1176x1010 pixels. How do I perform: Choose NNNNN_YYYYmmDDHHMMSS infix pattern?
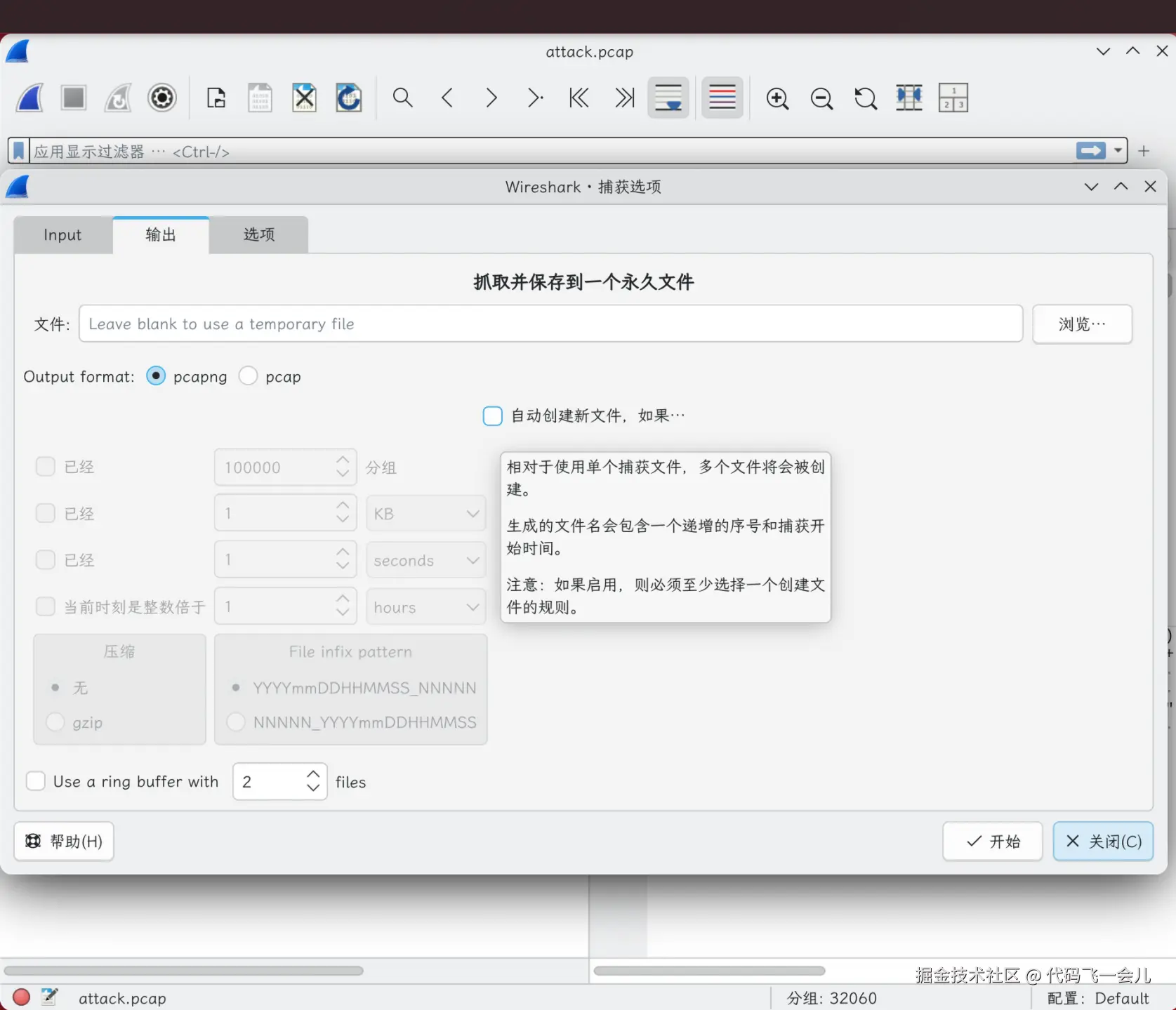click(236, 722)
